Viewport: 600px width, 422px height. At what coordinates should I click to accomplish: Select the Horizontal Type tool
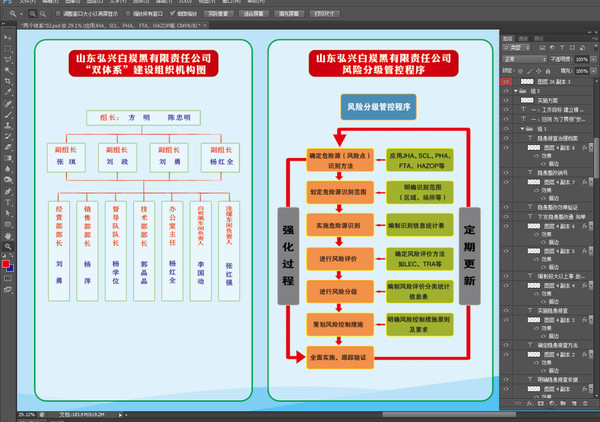pyautogui.click(x=8, y=202)
